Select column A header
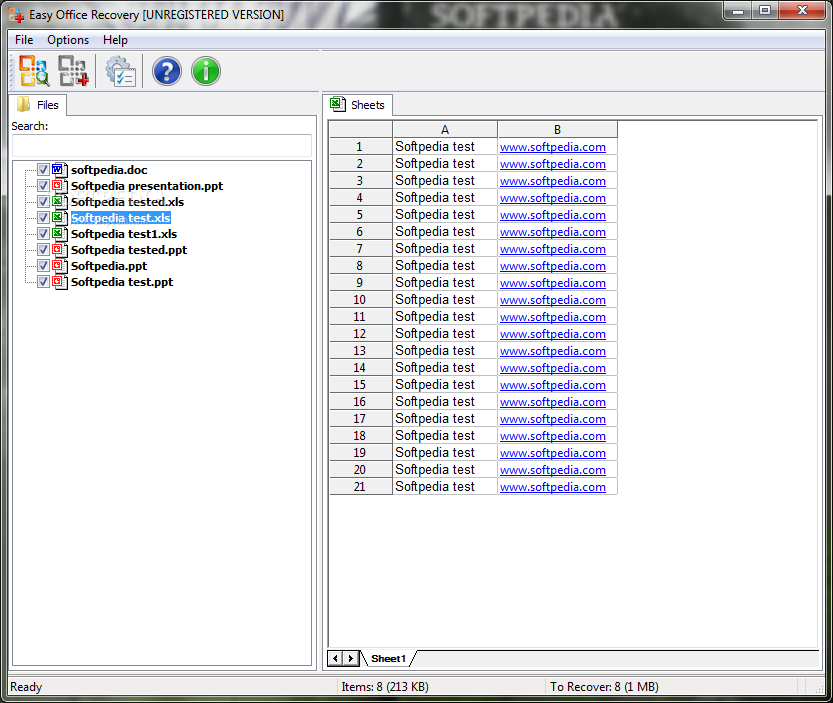The width and height of the screenshot is (833, 703). (445, 130)
